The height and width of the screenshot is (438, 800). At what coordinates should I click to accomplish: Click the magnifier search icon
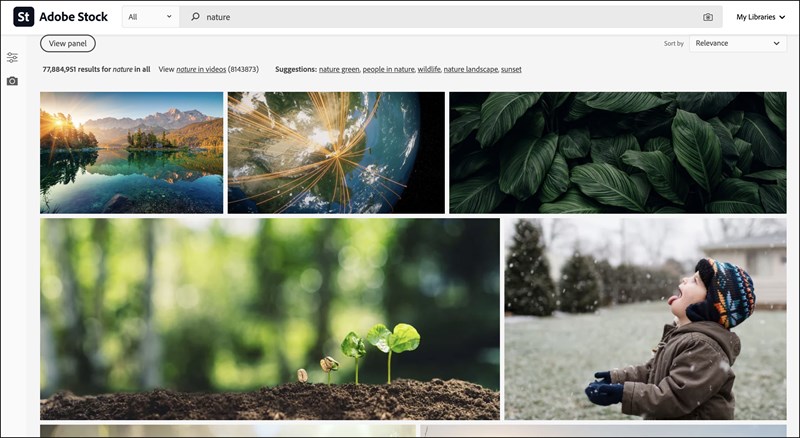pos(195,17)
